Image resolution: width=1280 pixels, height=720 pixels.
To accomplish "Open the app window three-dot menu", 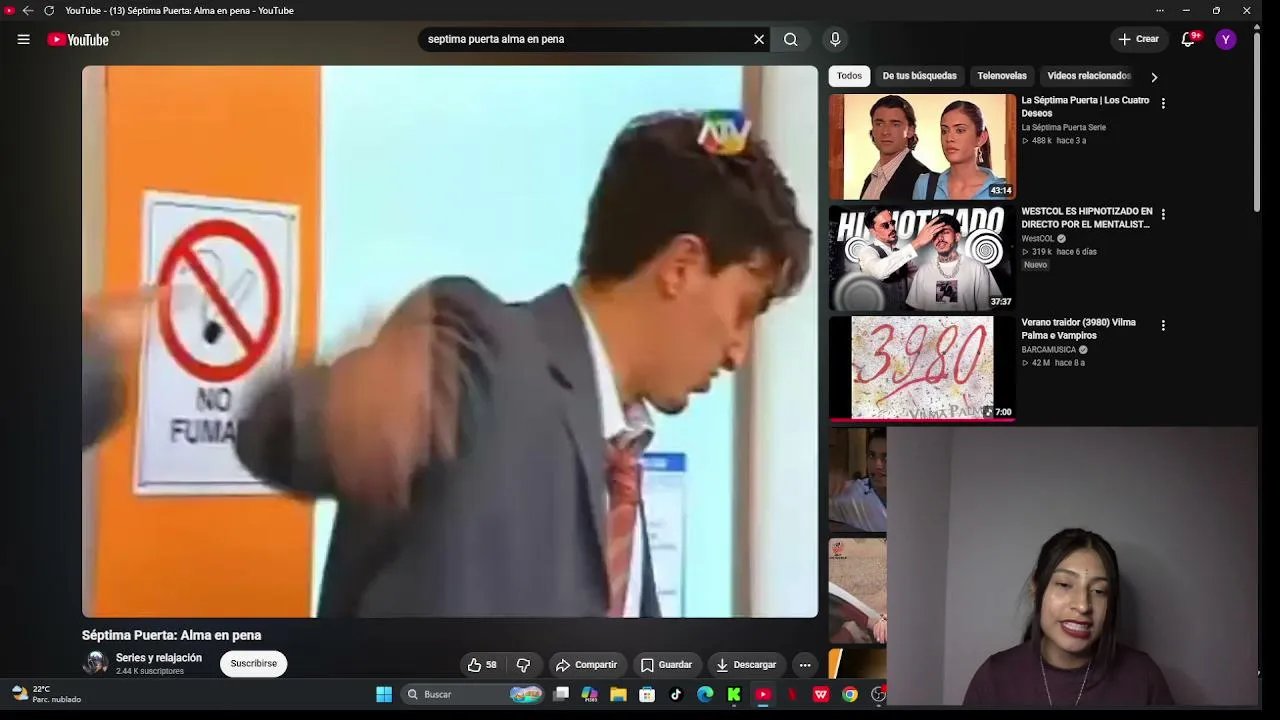I will (1160, 11).
